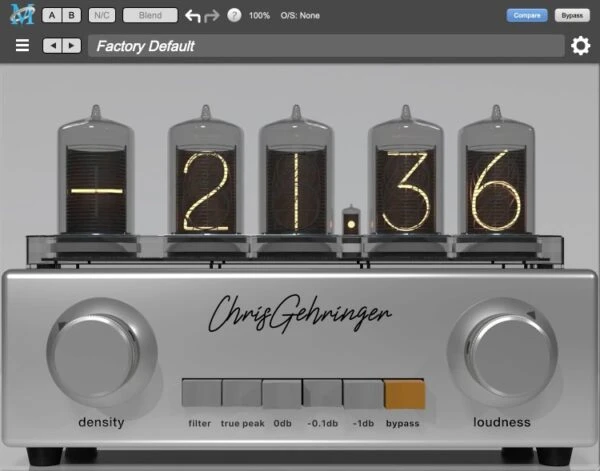
Task: Click the blue Compare button
Action: pos(526,15)
